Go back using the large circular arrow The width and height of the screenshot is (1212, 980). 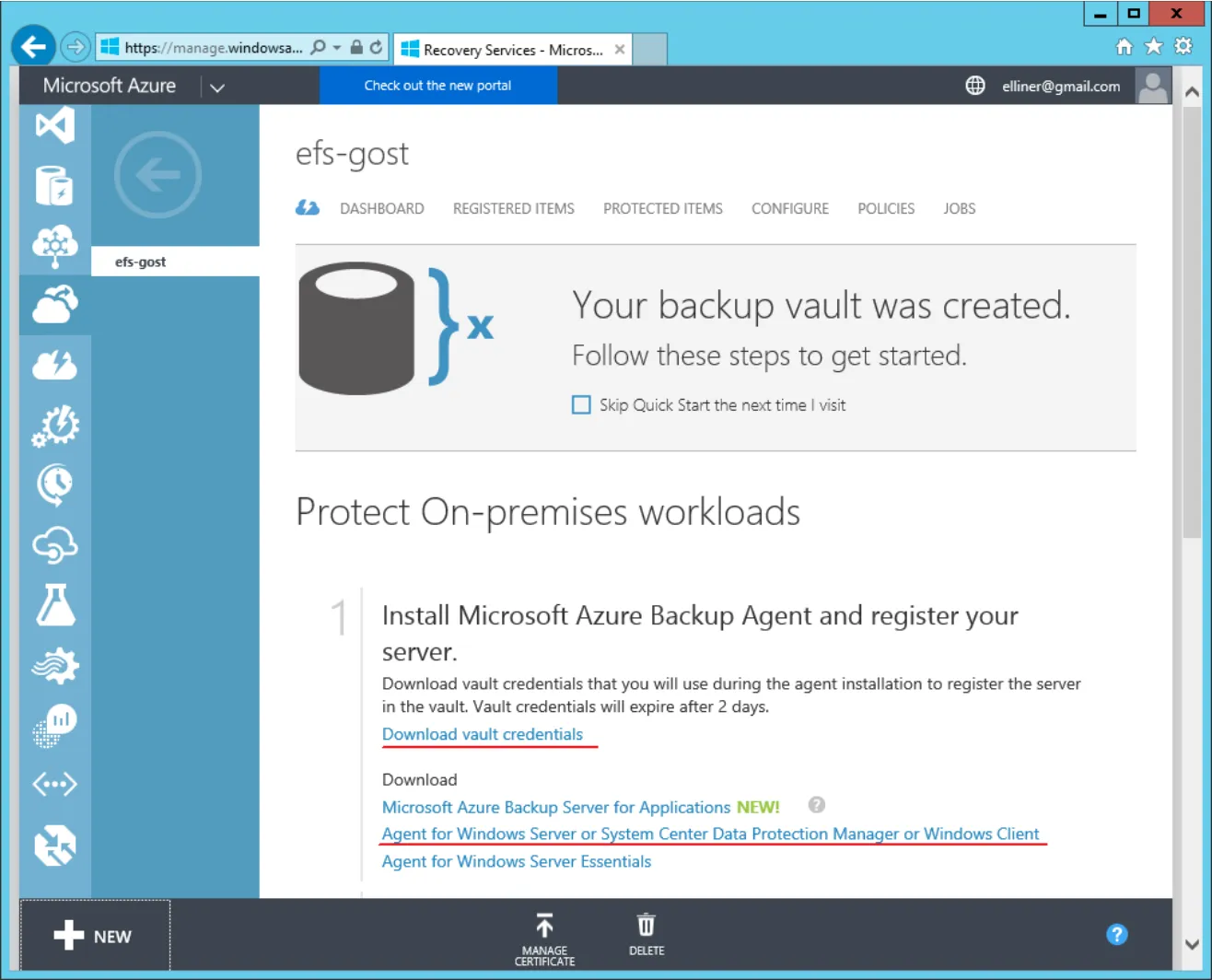pyautogui.click(x=157, y=174)
